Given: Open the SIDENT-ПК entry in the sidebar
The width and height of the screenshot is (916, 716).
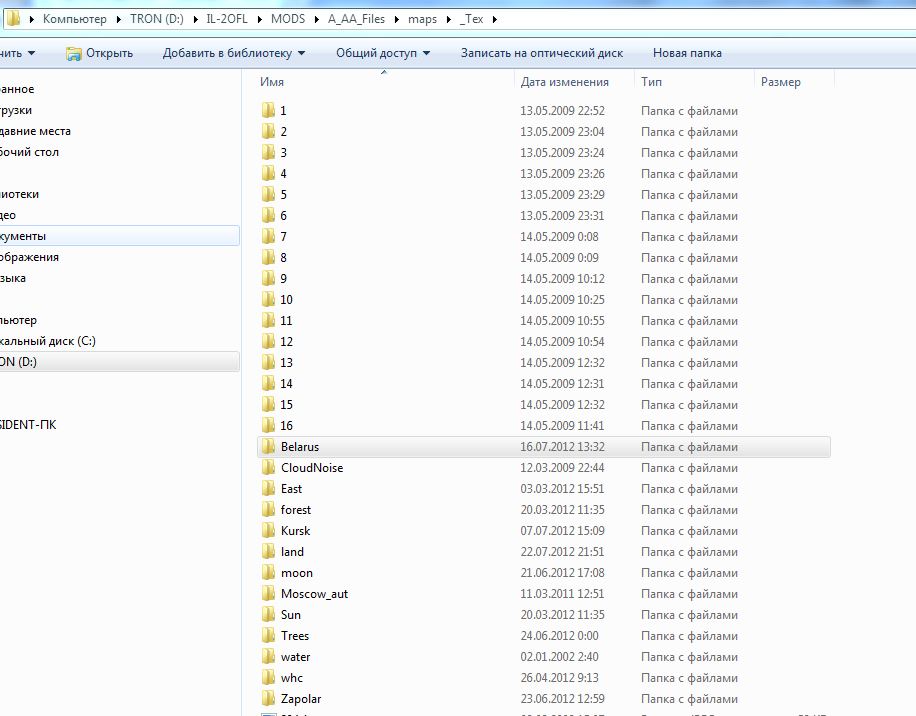Looking at the screenshot, I should tap(28, 425).
